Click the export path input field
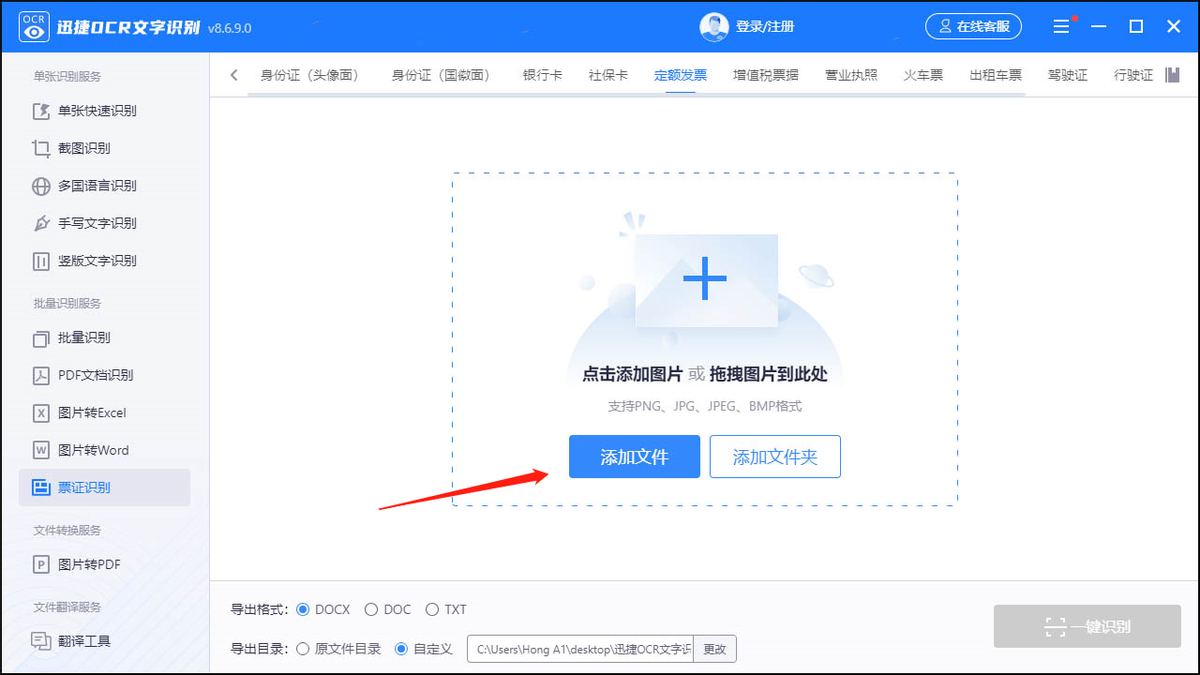Screen dimensions: 1200x675 coord(580,649)
